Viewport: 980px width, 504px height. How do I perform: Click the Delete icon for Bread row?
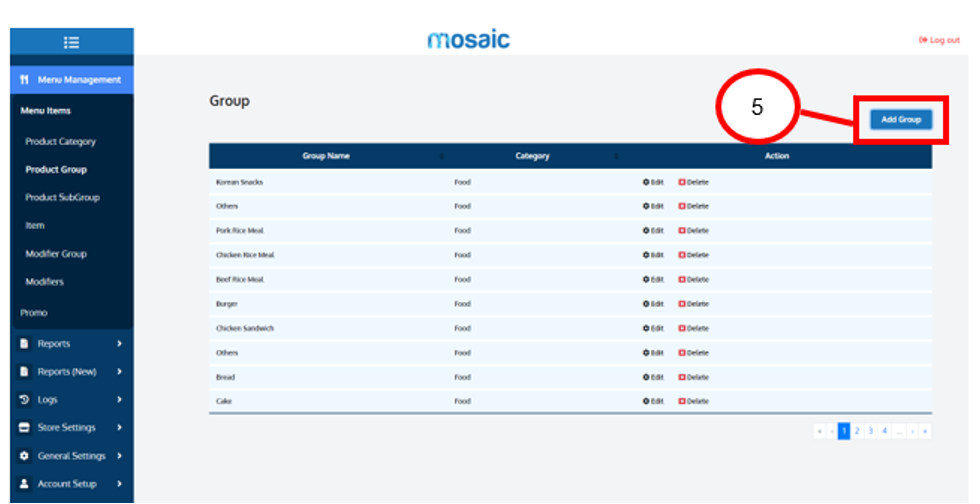[682, 377]
